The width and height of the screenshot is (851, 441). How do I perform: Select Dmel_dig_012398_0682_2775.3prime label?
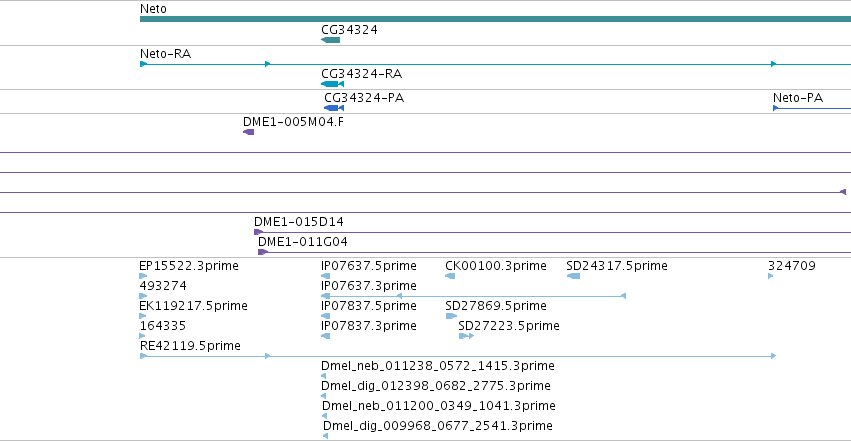point(436,386)
